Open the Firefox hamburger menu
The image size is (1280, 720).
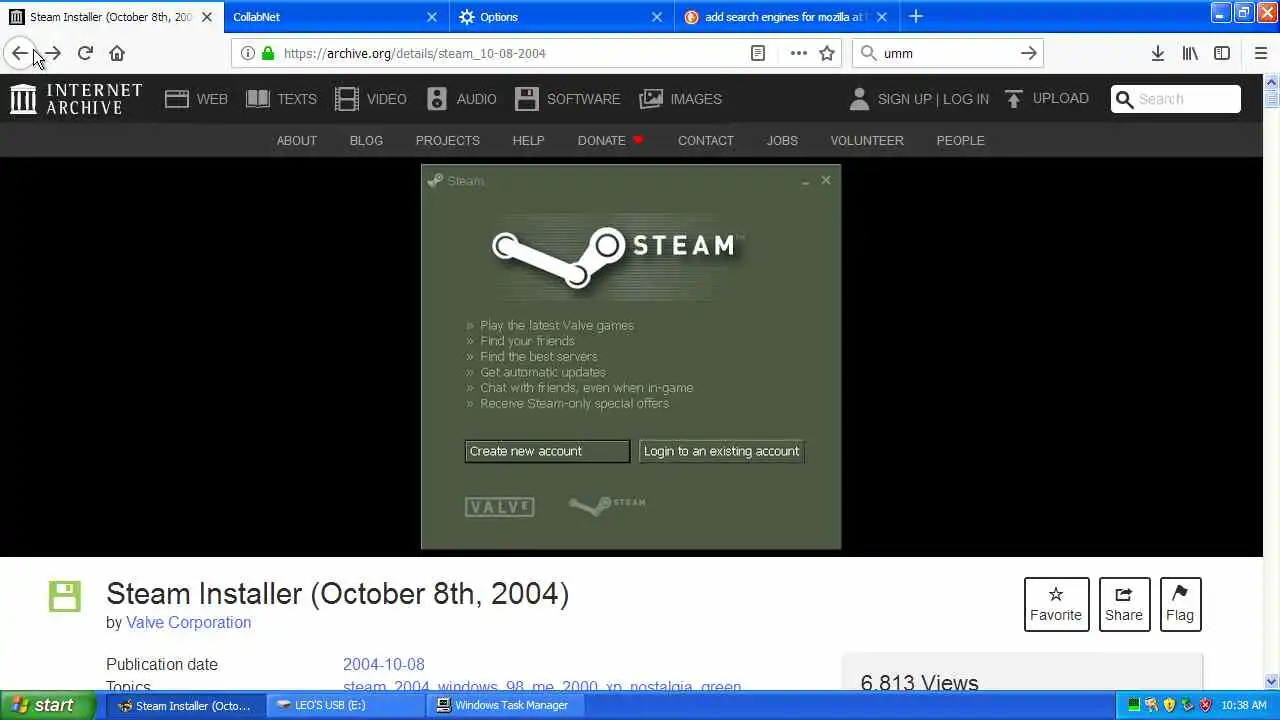pyautogui.click(x=1260, y=53)
